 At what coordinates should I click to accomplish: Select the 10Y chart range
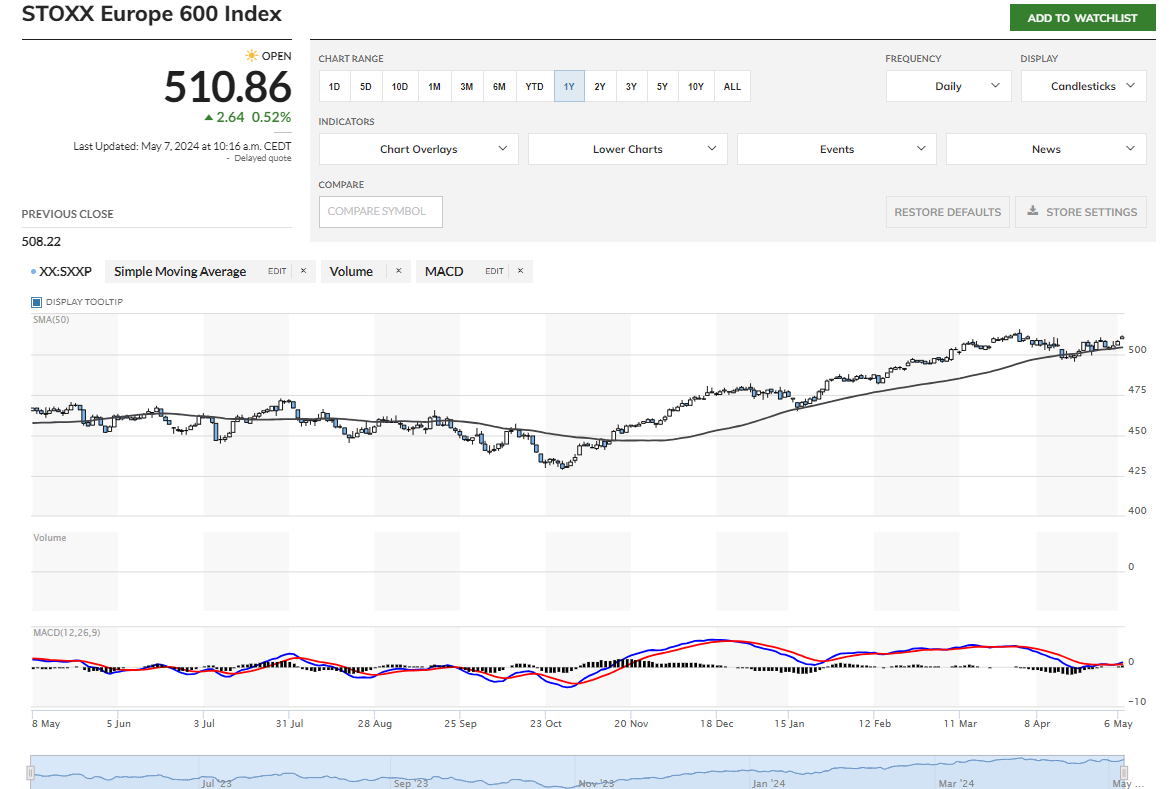pyautogui.click(x=695, y=87)
